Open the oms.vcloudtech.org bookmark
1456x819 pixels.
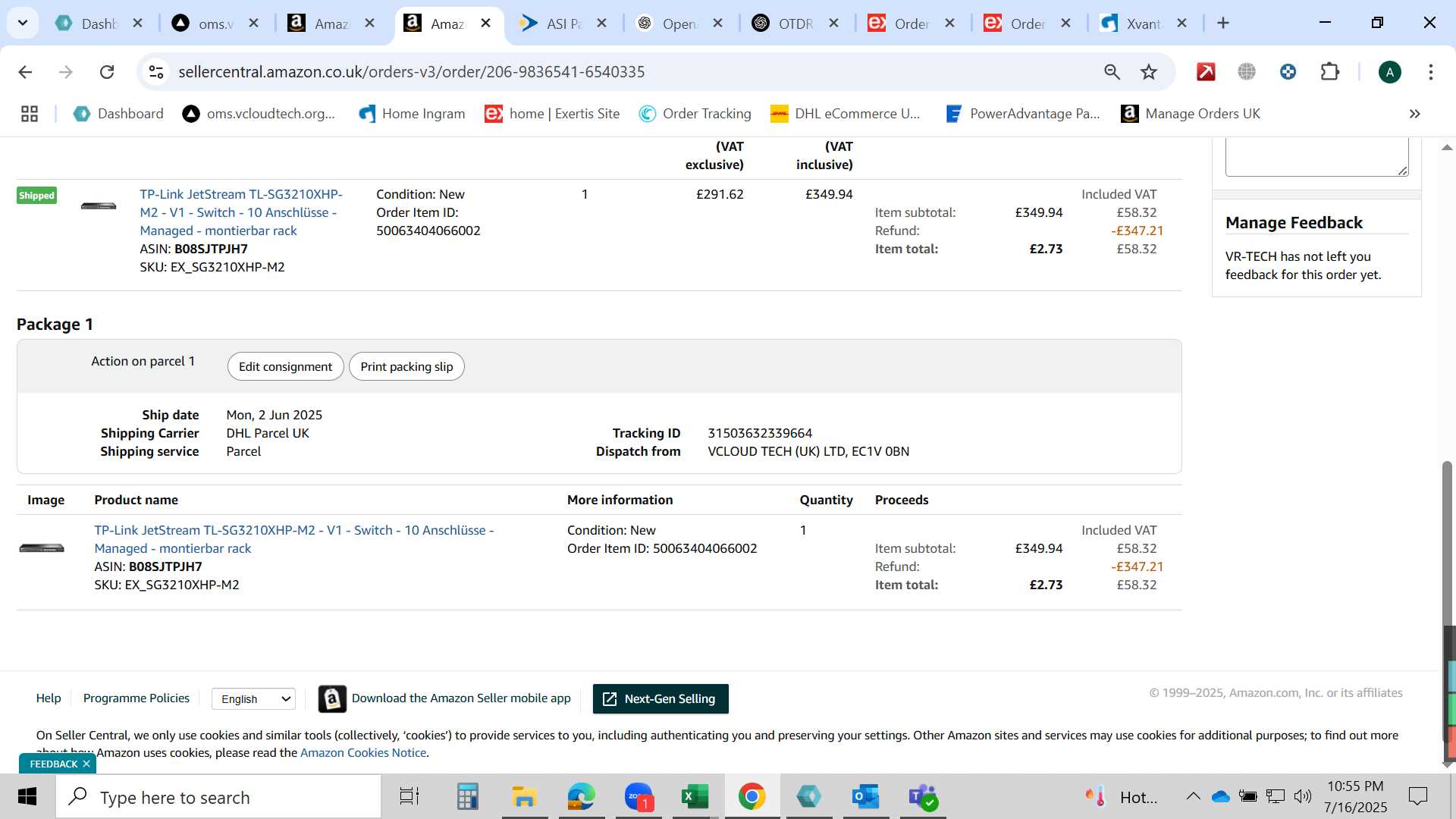[259, 114]
